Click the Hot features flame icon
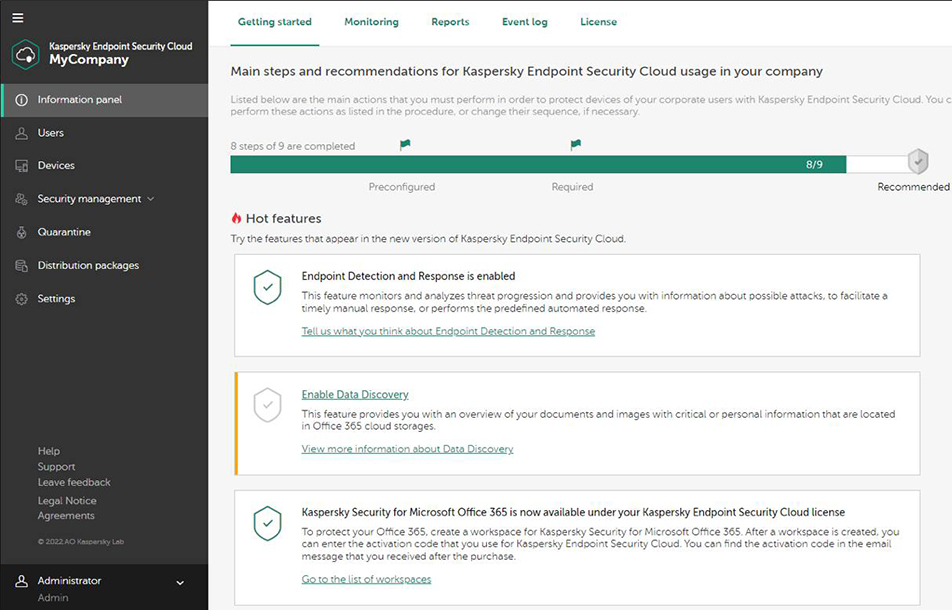The width and height of the screenshot is (952, 610). 236,219
